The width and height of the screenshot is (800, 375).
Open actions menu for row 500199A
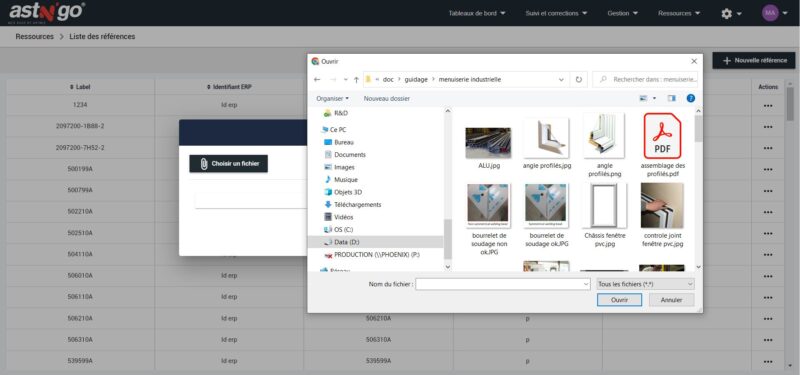click(768, 169)
